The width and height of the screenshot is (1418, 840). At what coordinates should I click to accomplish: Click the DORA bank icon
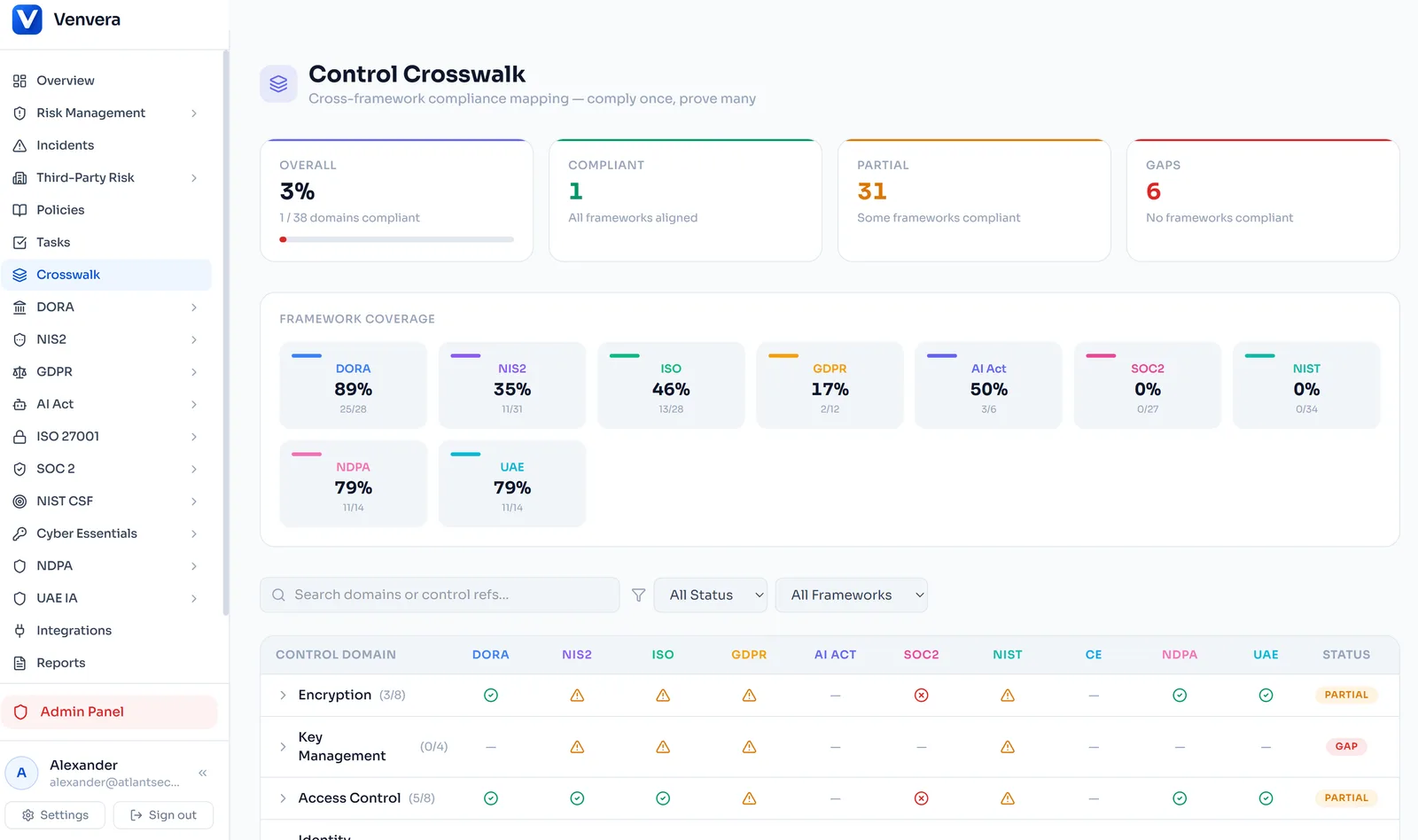click(x=19, y=307)
